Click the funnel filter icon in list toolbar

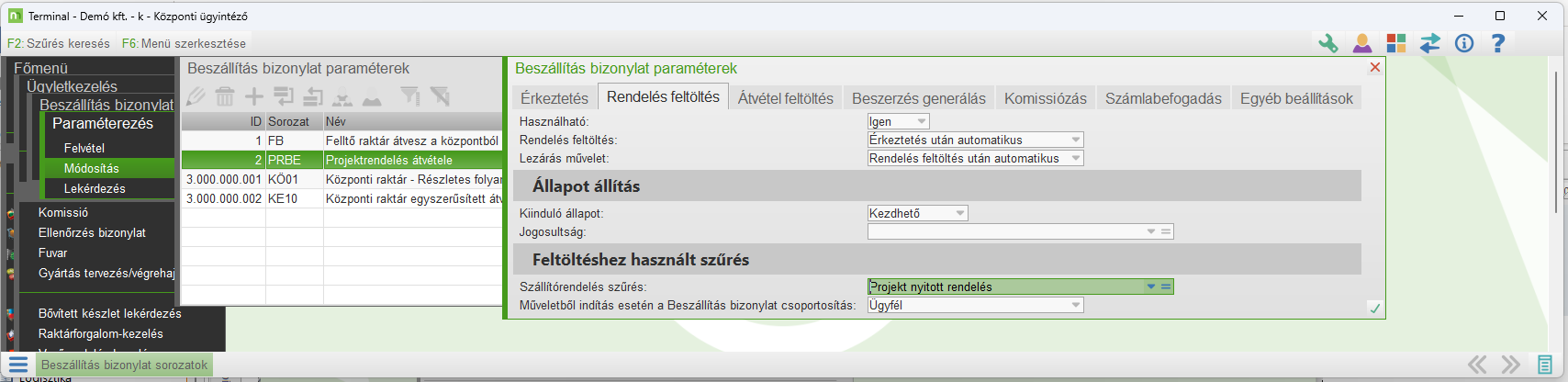410,96
